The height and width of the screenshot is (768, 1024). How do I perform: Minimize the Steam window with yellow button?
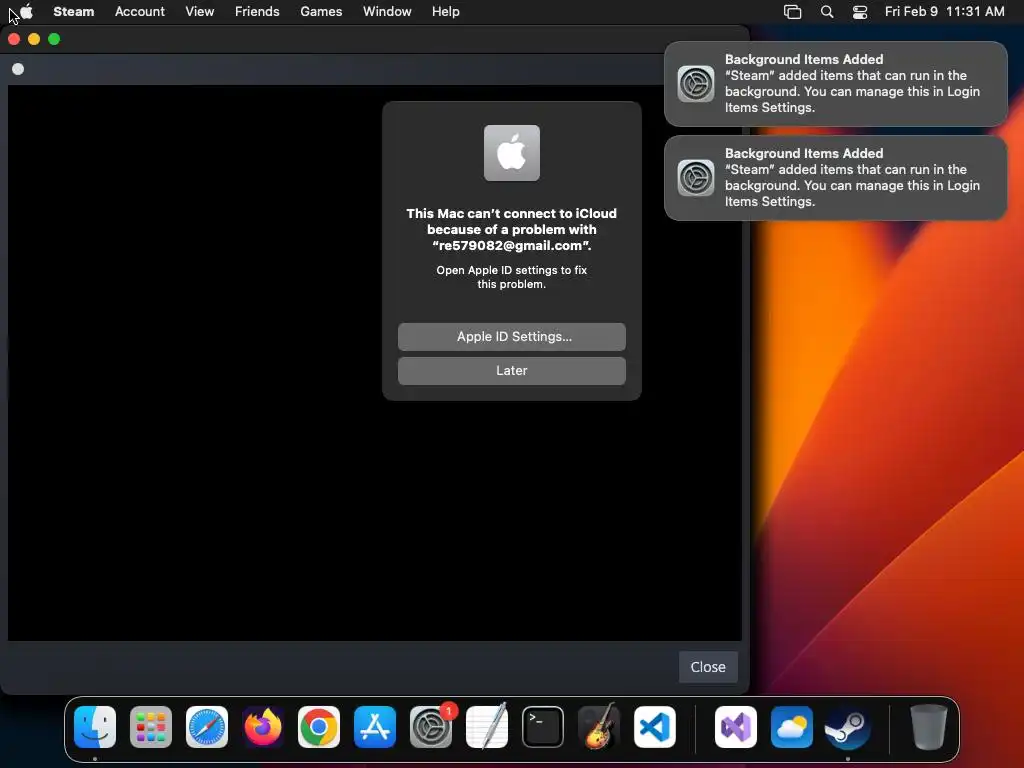tap(34, 39)
